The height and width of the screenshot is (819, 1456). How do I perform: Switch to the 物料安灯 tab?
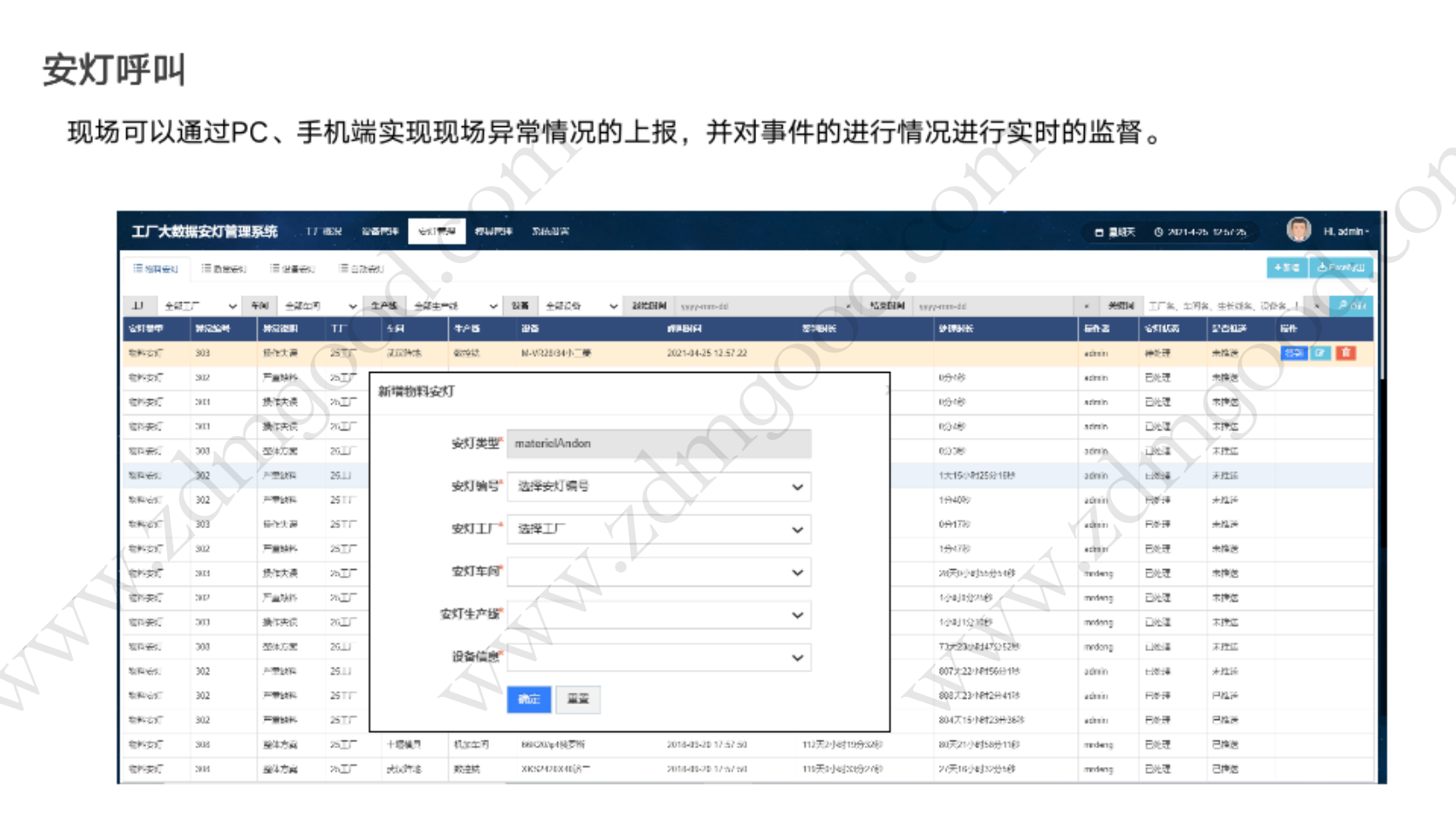(x=155, y=269)
